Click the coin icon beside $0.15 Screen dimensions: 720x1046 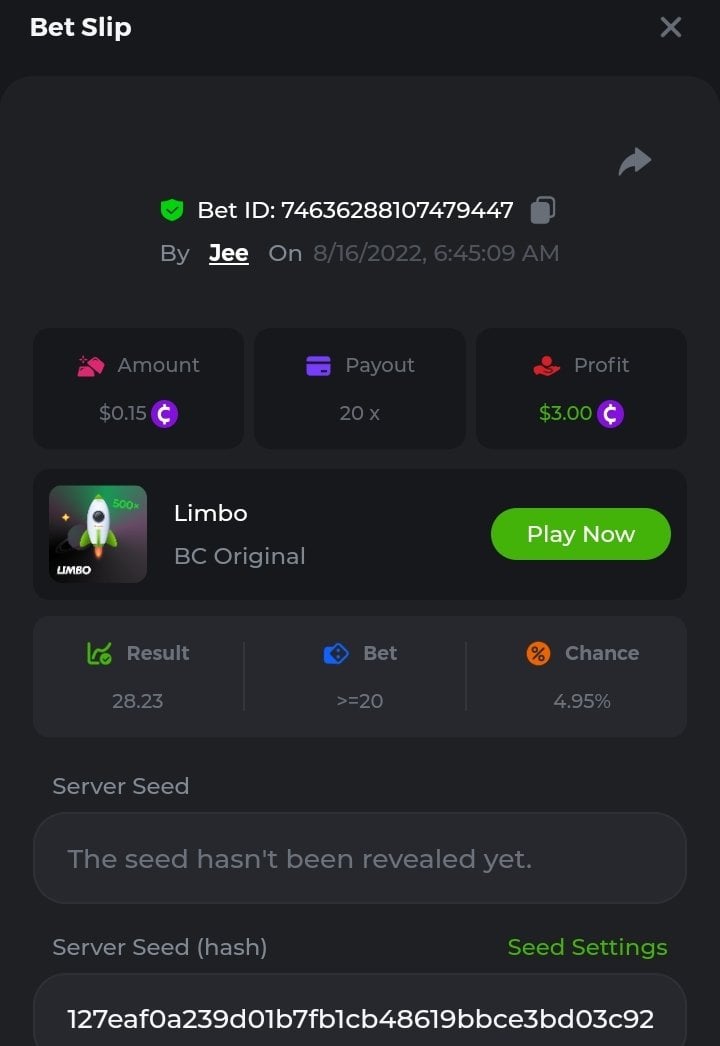pos(165,413)
